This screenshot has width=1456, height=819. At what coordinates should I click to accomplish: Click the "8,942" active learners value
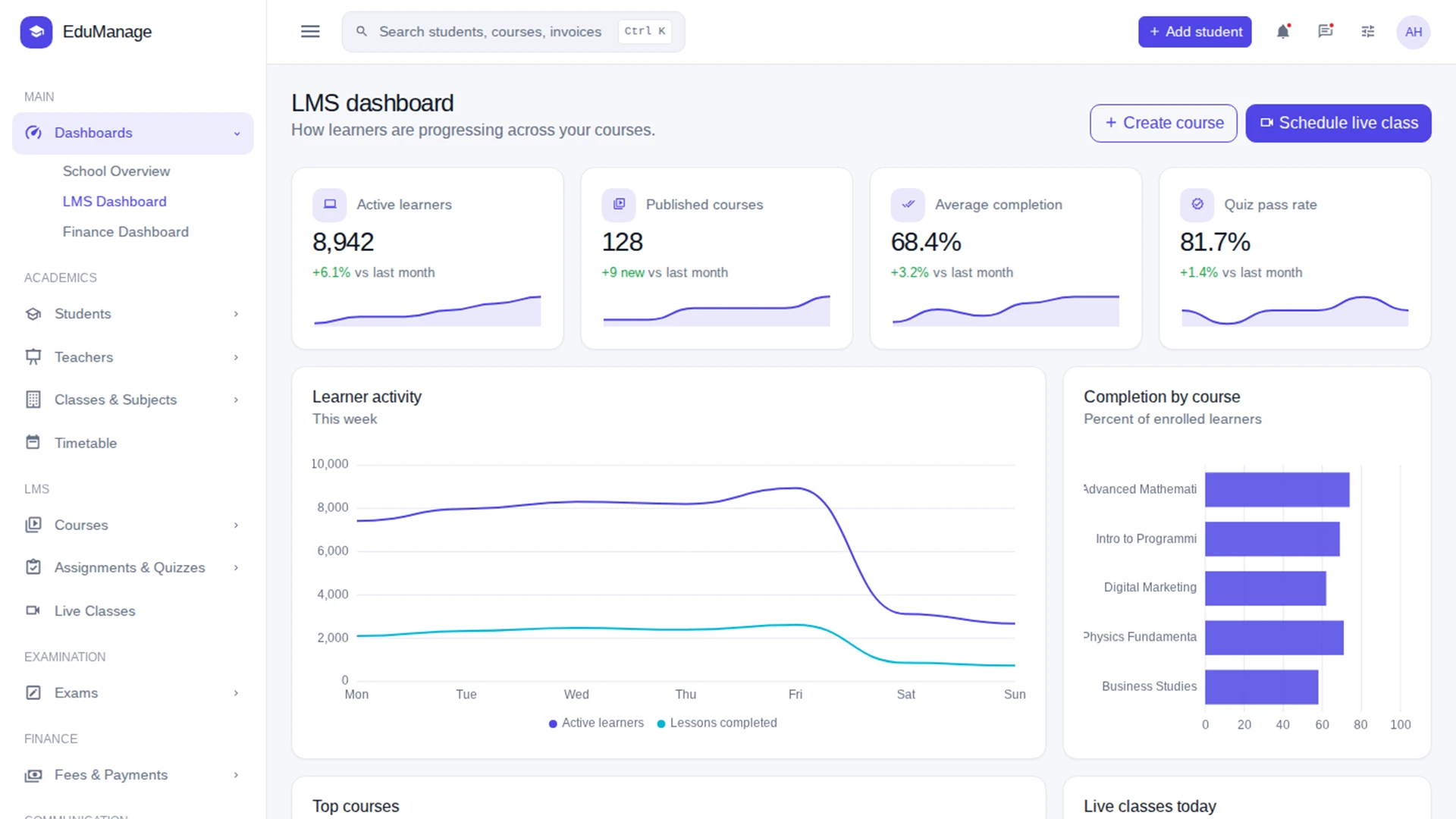(343, 242)
